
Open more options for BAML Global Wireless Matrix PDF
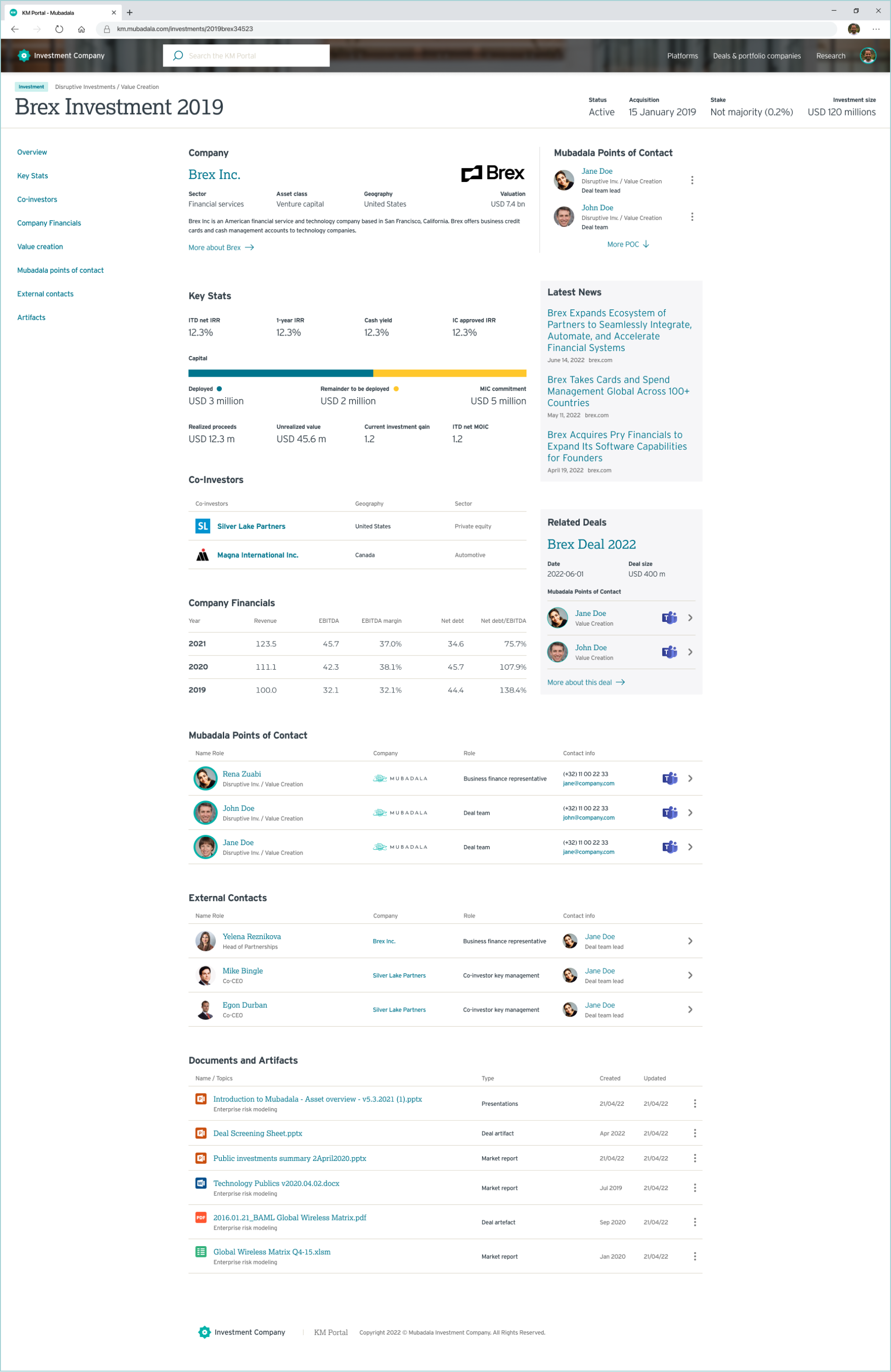694,1222
